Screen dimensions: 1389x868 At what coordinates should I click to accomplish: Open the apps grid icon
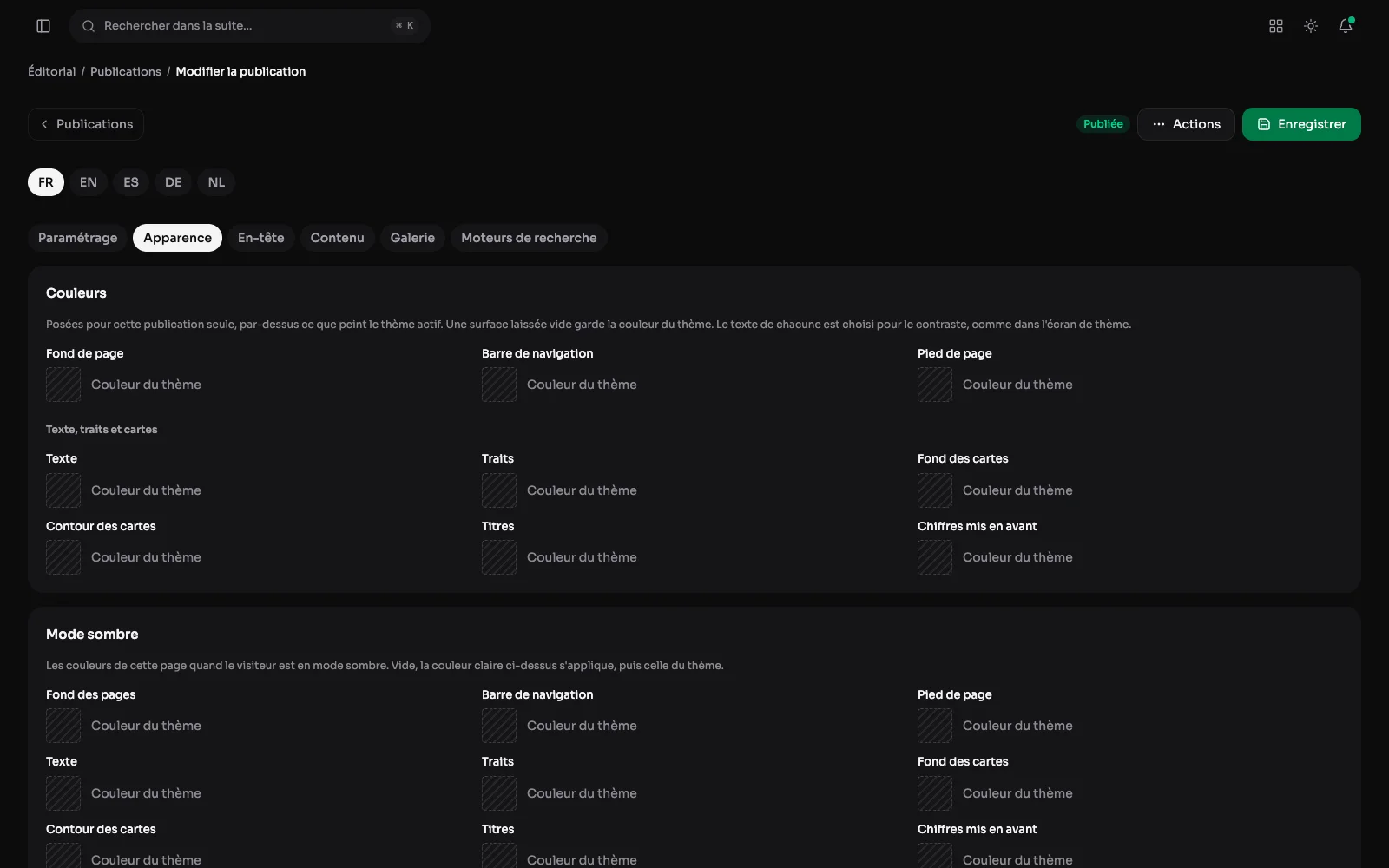1276,26
